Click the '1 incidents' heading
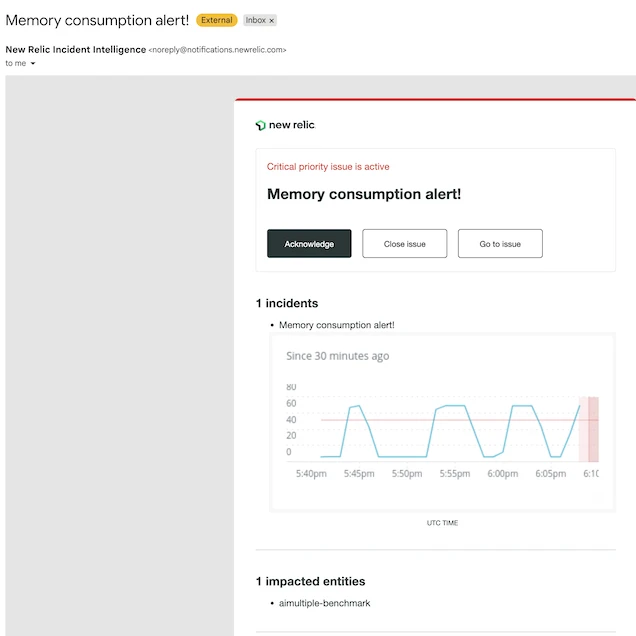The image size is (636, 636). click(x=287, y=303)
